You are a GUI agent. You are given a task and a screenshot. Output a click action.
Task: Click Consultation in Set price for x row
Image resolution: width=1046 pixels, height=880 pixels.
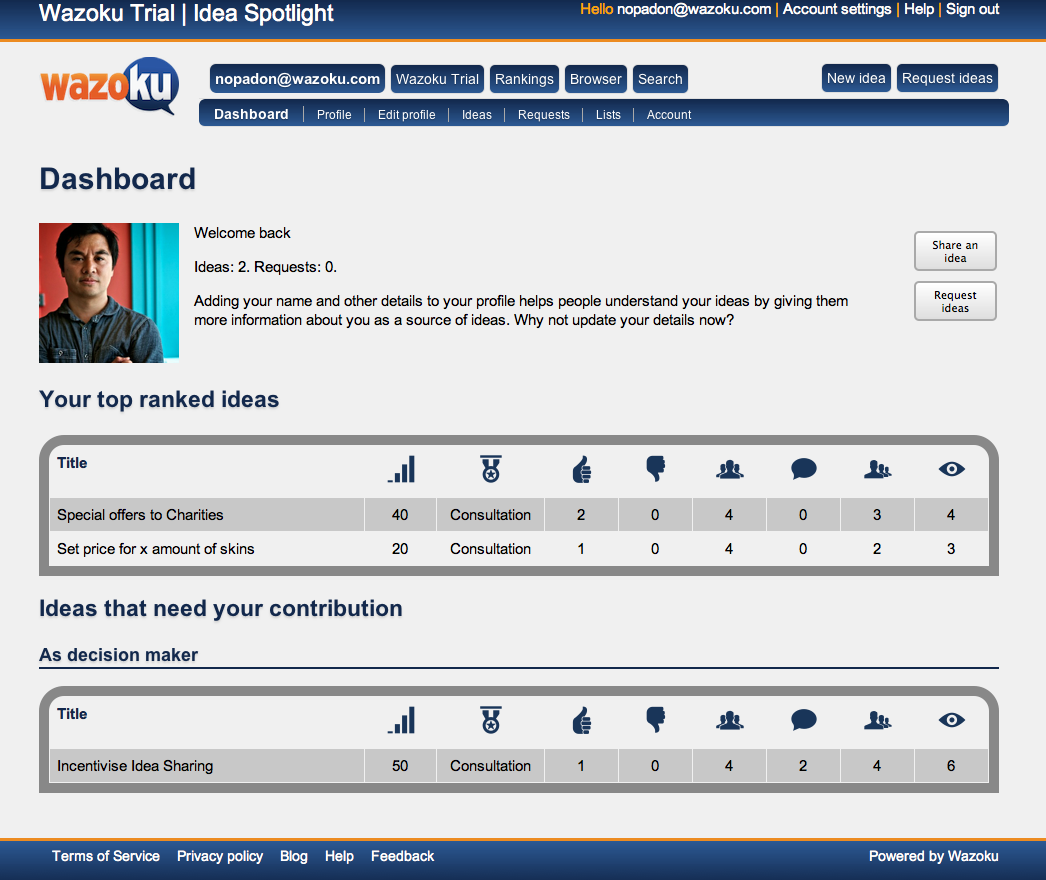tap(490, 549)
